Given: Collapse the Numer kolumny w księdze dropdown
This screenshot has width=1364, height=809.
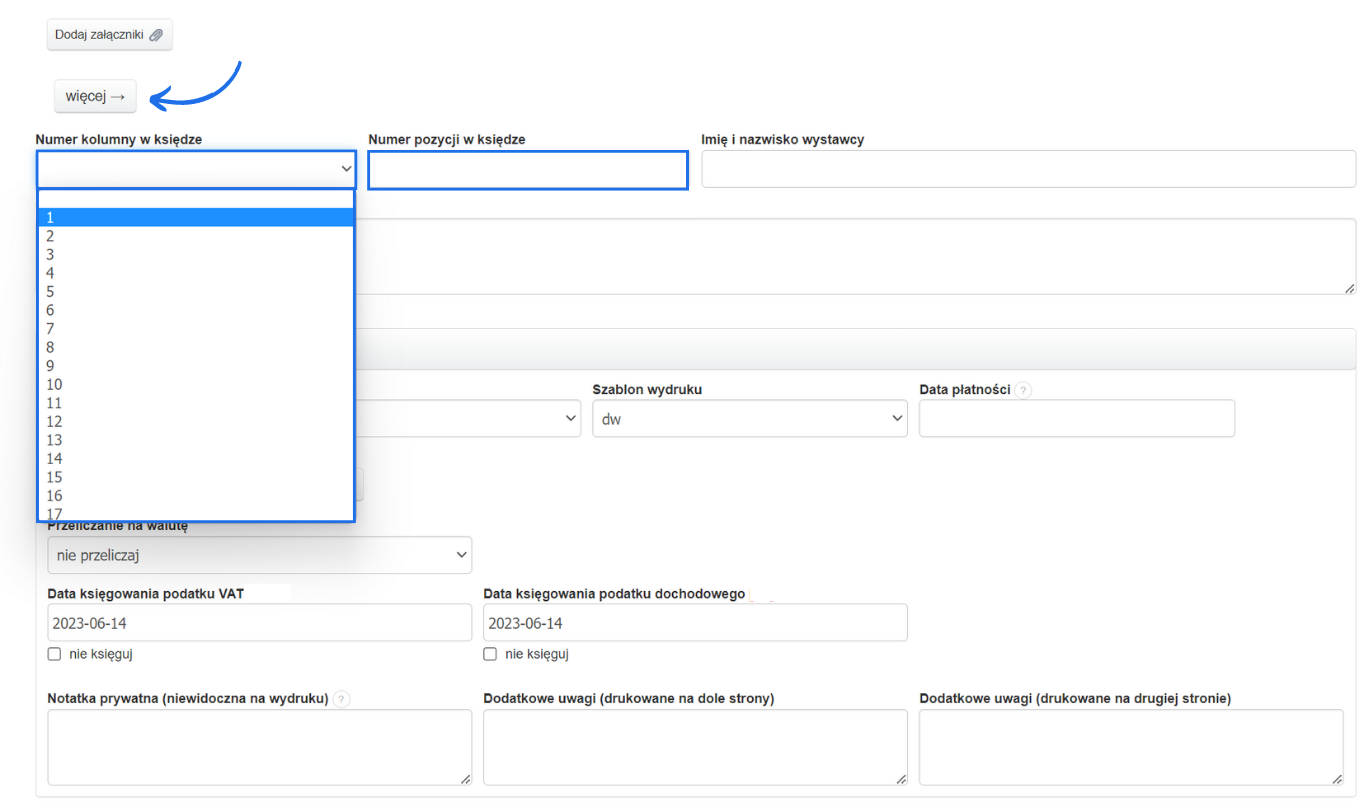Looking at the screenshot, I should click(196, 170).
